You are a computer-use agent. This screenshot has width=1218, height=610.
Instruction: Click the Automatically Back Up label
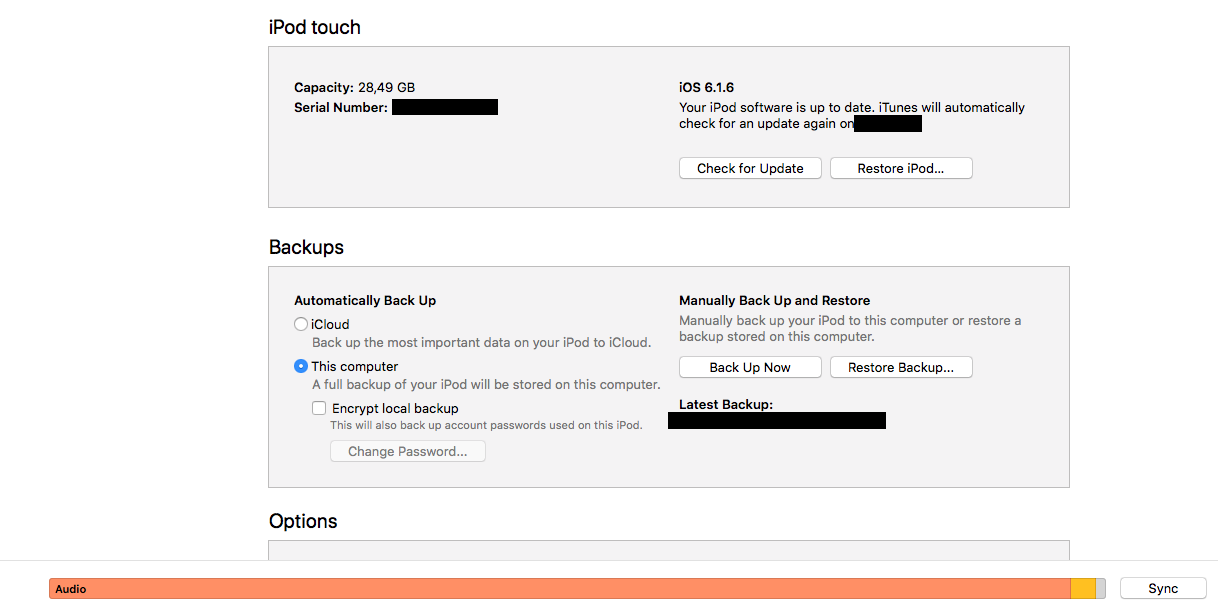365,300
